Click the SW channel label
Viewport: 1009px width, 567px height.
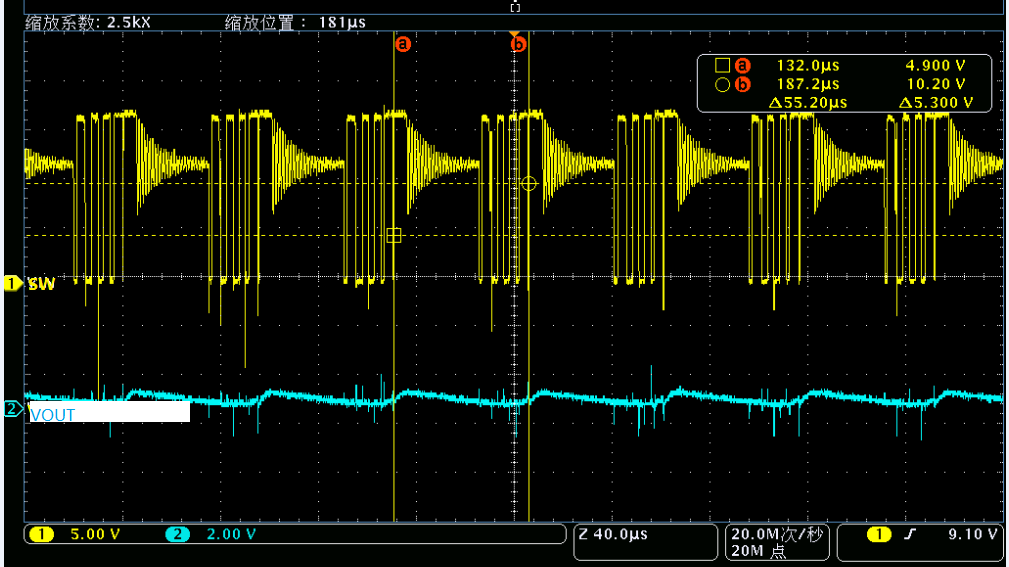click(41, 284)
